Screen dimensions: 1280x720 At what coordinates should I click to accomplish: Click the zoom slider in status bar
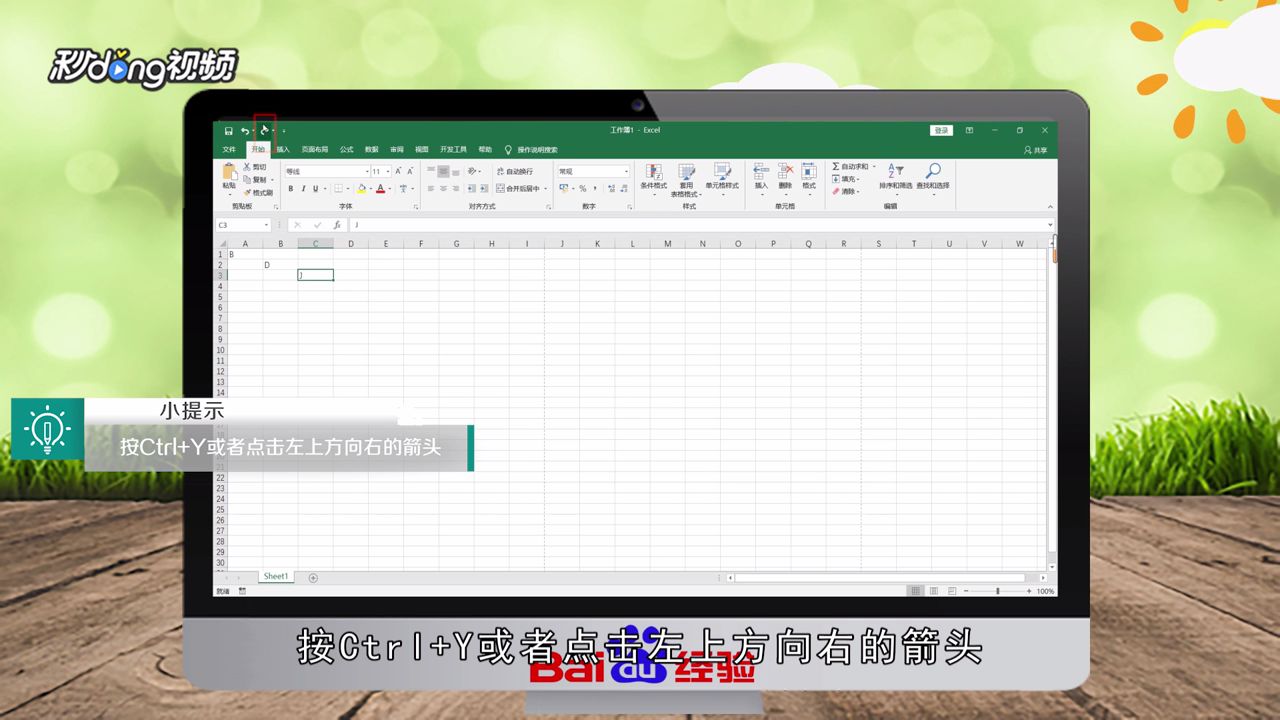pyautogui.click(x=997, y=591)
